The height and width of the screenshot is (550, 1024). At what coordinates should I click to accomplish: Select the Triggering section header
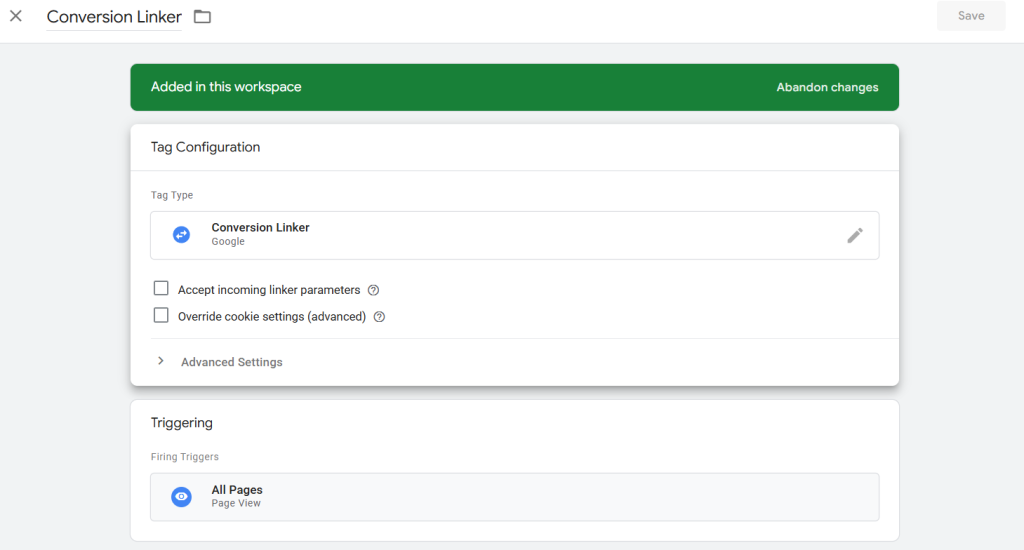(x=182, y=423)
